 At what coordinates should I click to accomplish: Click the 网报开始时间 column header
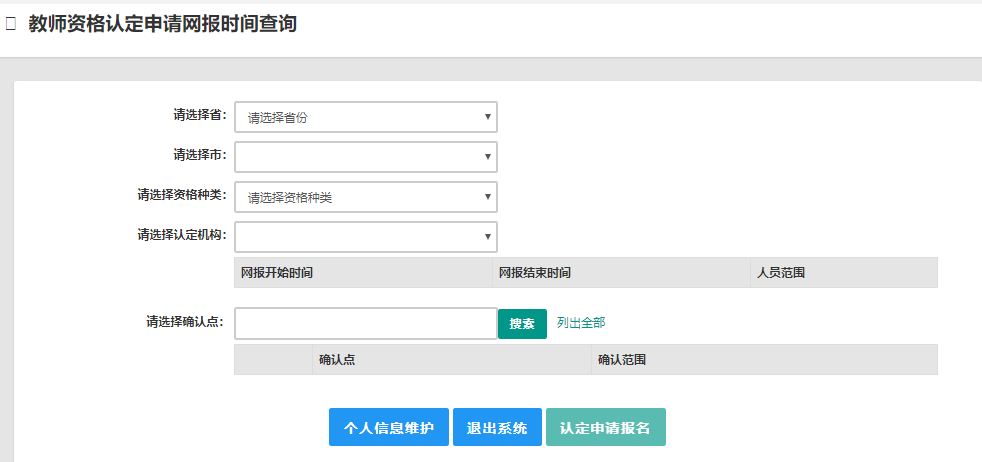tap(277, 272)
